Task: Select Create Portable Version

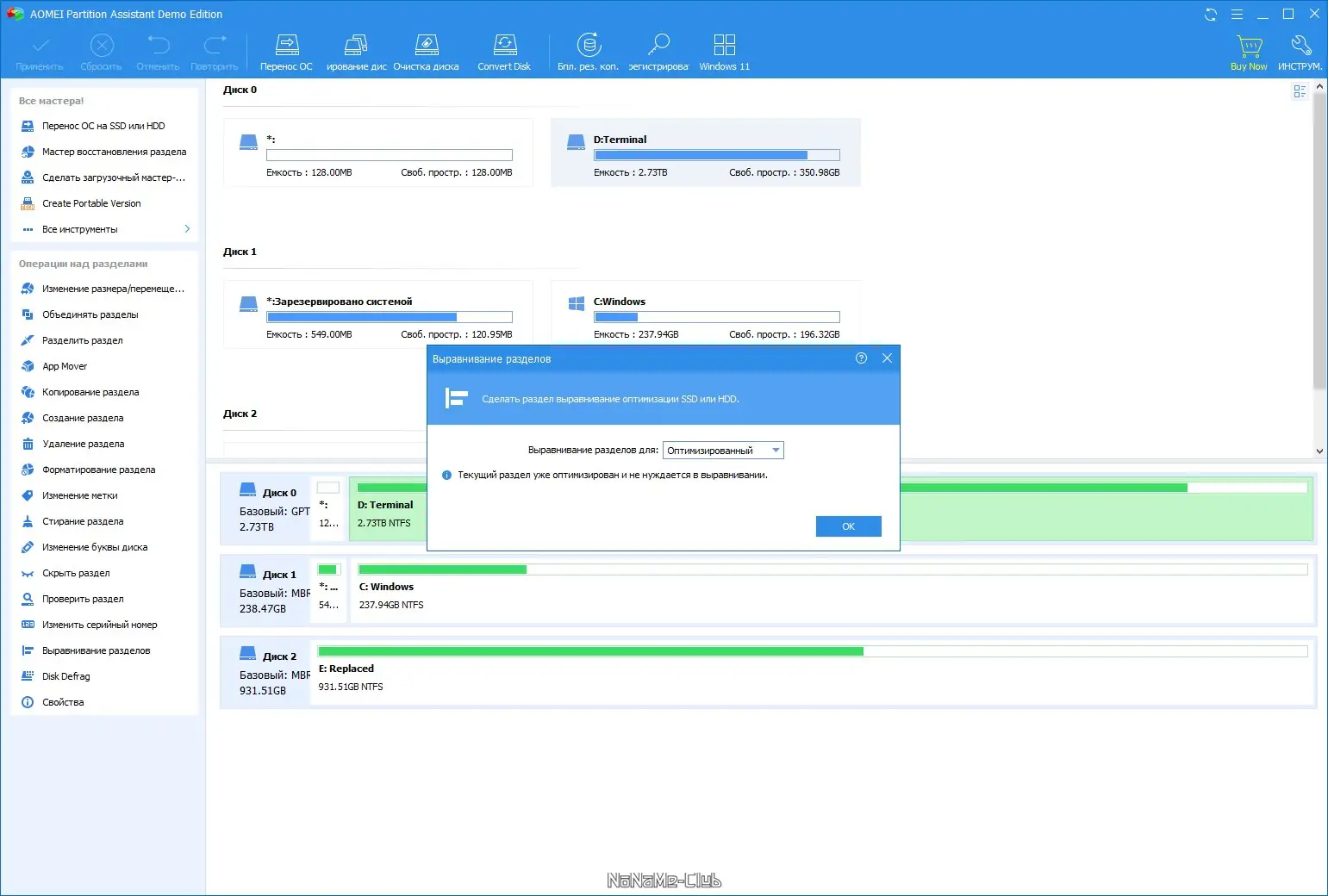Action: pyautogui.click(x=103, y=203)
